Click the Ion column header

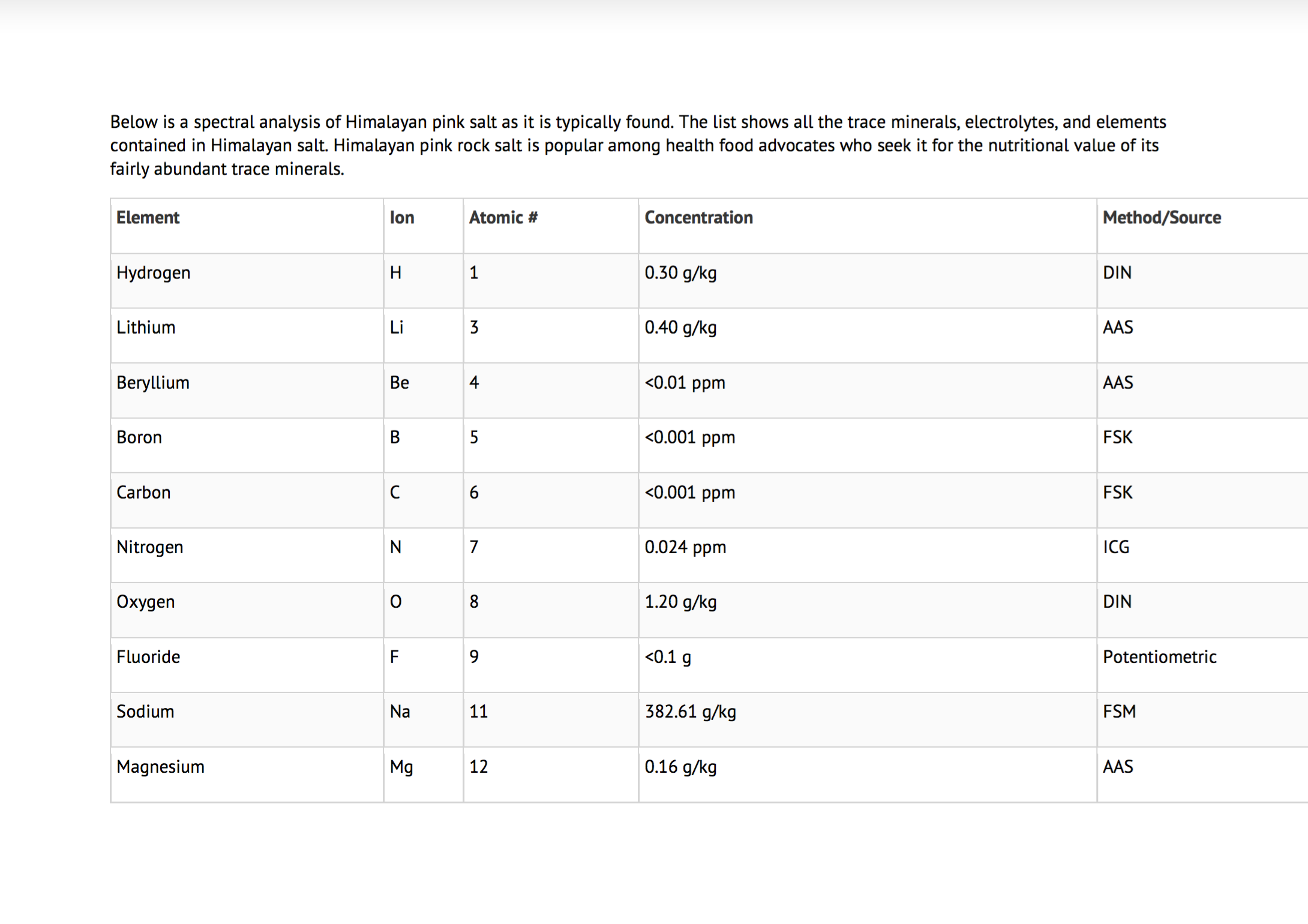[x=402, y=218]
